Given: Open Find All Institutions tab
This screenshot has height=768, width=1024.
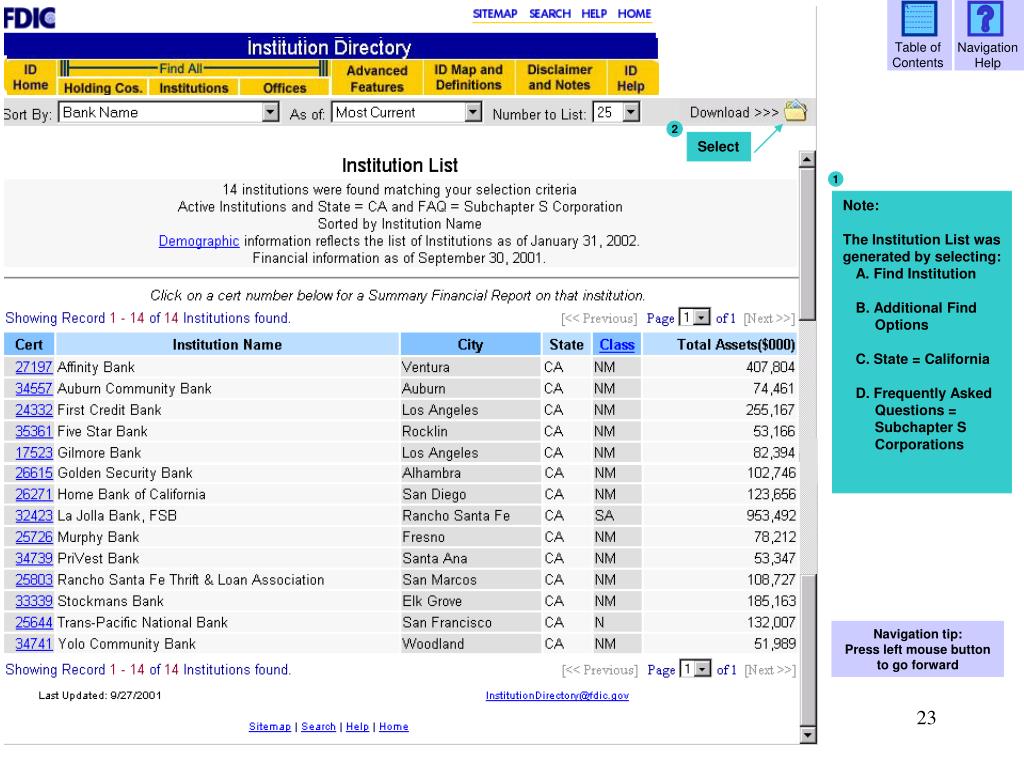Looking at the screenshot, I should pos(194,88).
